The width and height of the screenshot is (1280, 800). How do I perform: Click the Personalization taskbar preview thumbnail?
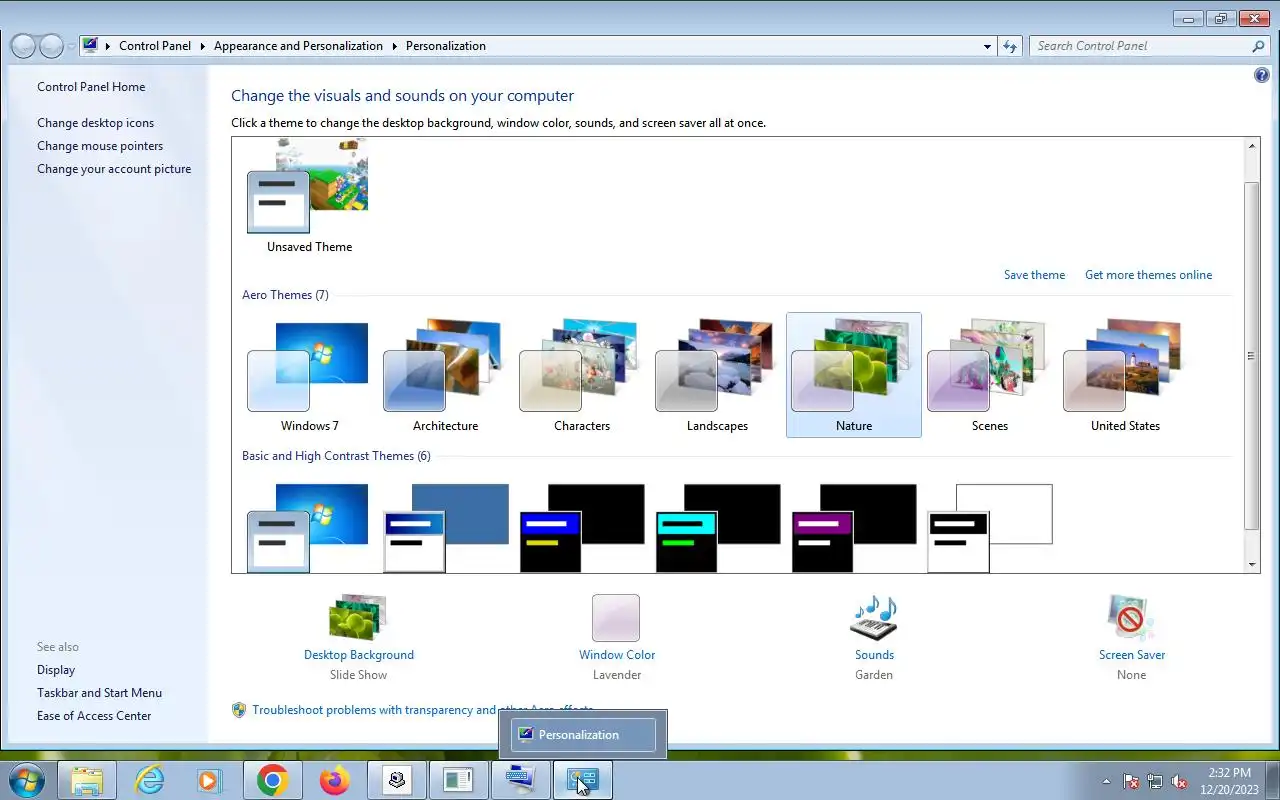tap(583, 735)
